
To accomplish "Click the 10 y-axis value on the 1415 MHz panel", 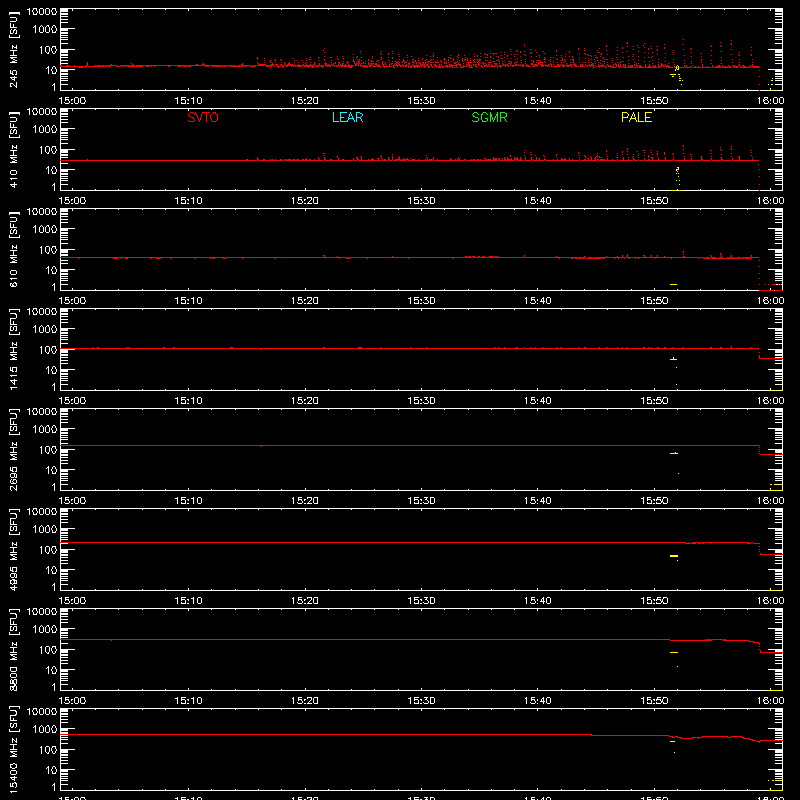I will click(x=51, y=370).
